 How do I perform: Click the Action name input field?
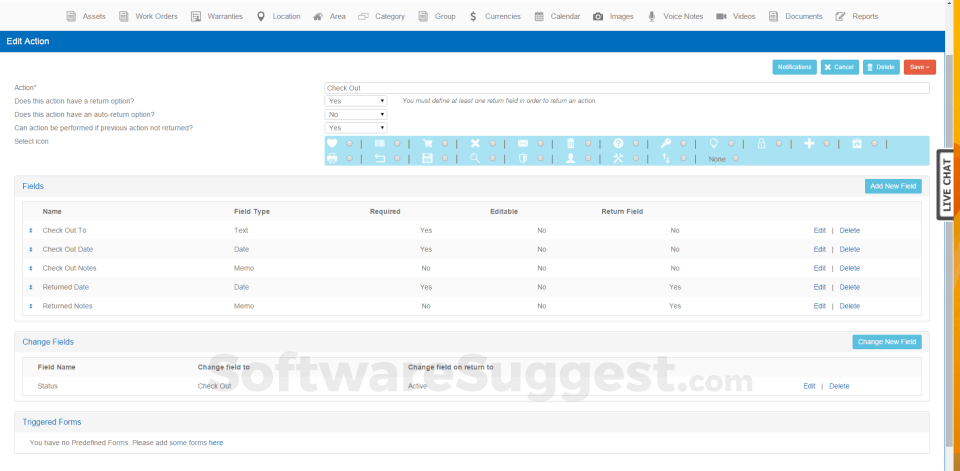[627, 88]
